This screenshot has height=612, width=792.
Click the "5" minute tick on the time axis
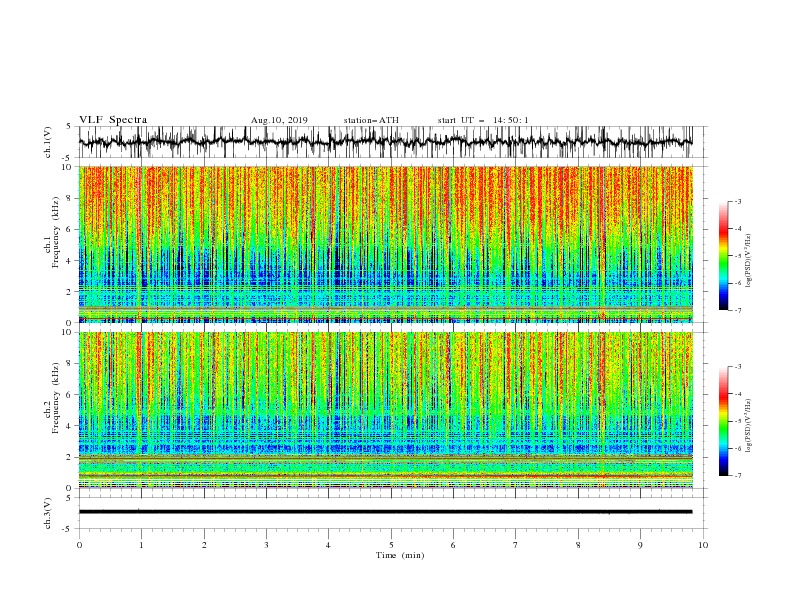[391, 545]
